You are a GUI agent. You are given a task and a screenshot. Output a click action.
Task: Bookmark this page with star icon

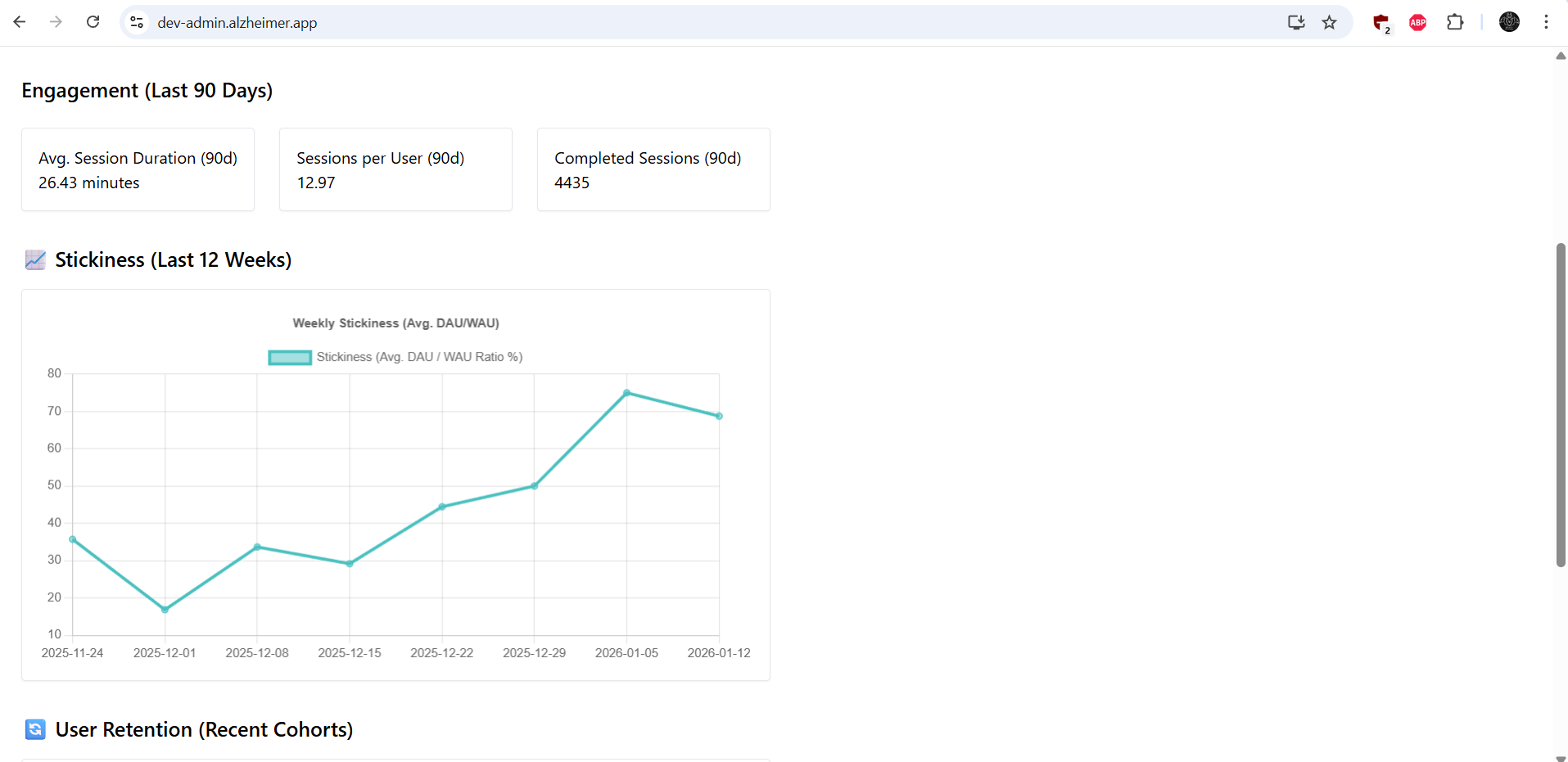[1329, 22]
